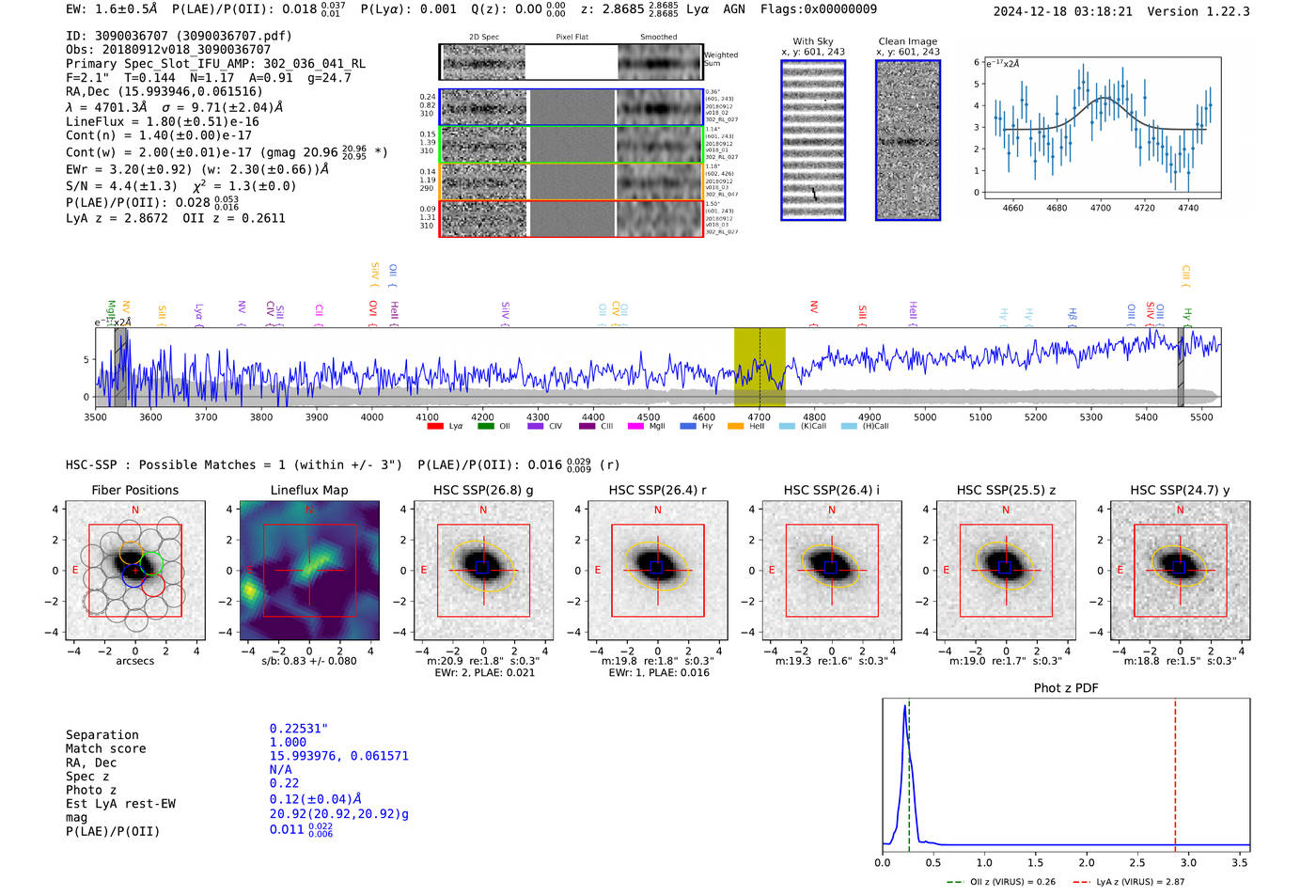Open the Lineflux Map panel
Screen dimensions: 1316x896
[309, 571]
